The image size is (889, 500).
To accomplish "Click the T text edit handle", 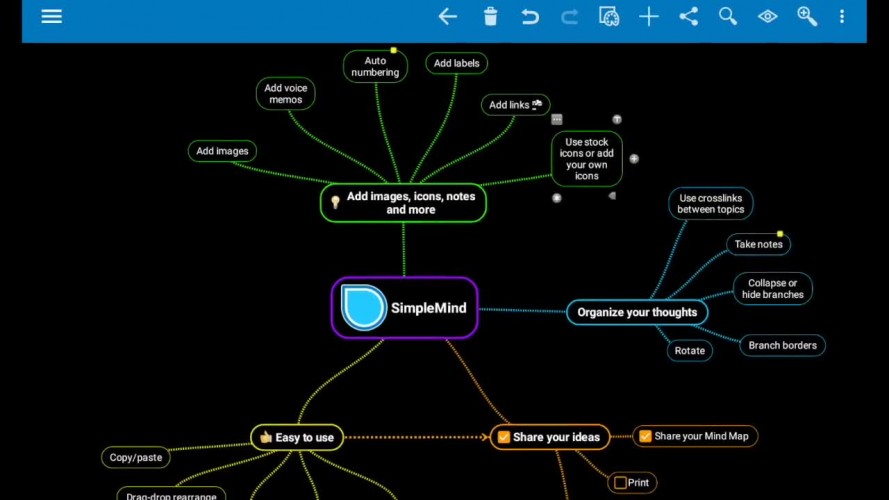I will [x=617, y=119].
